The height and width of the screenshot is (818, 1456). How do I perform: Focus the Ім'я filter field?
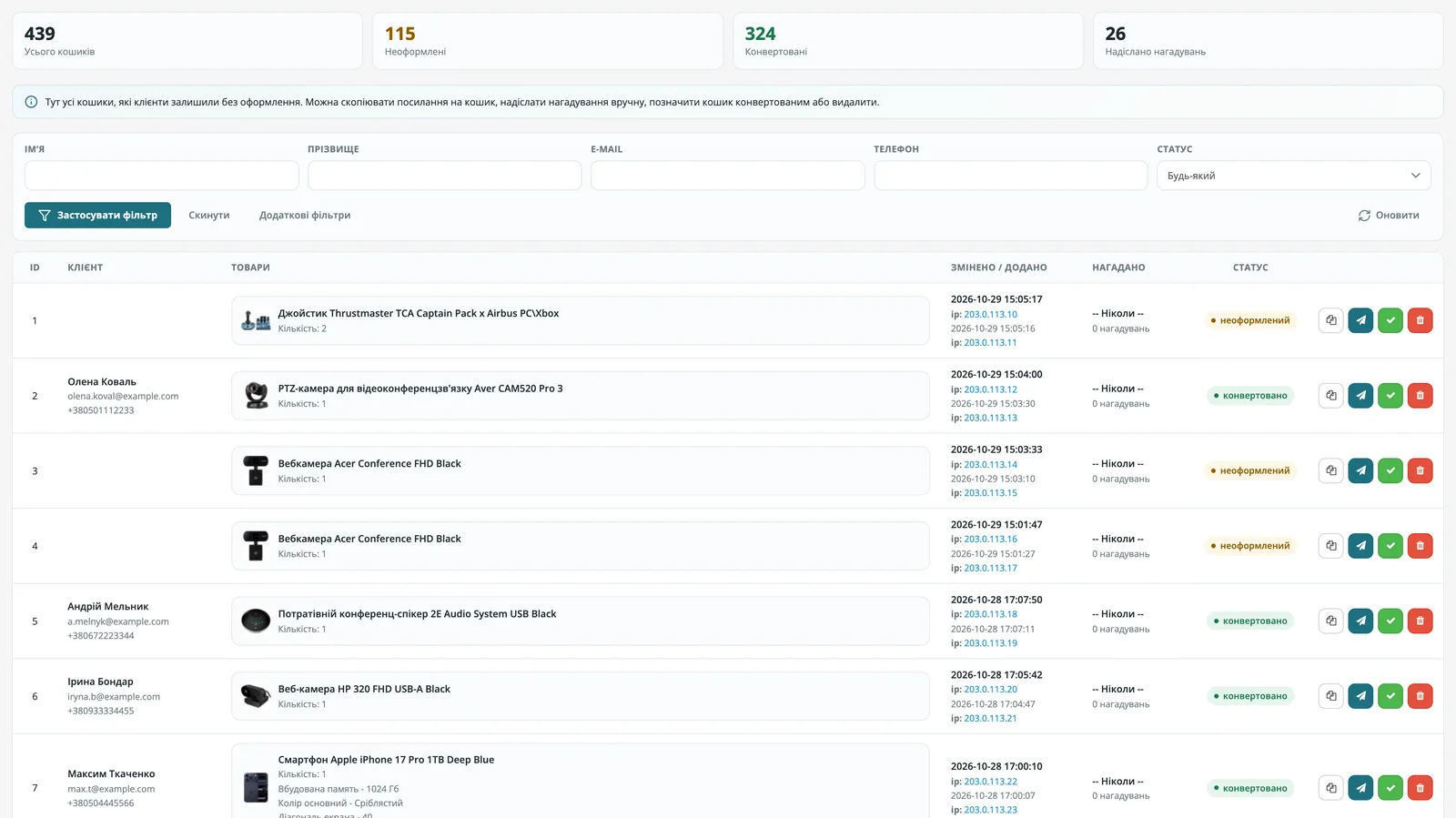coord(161,176)
